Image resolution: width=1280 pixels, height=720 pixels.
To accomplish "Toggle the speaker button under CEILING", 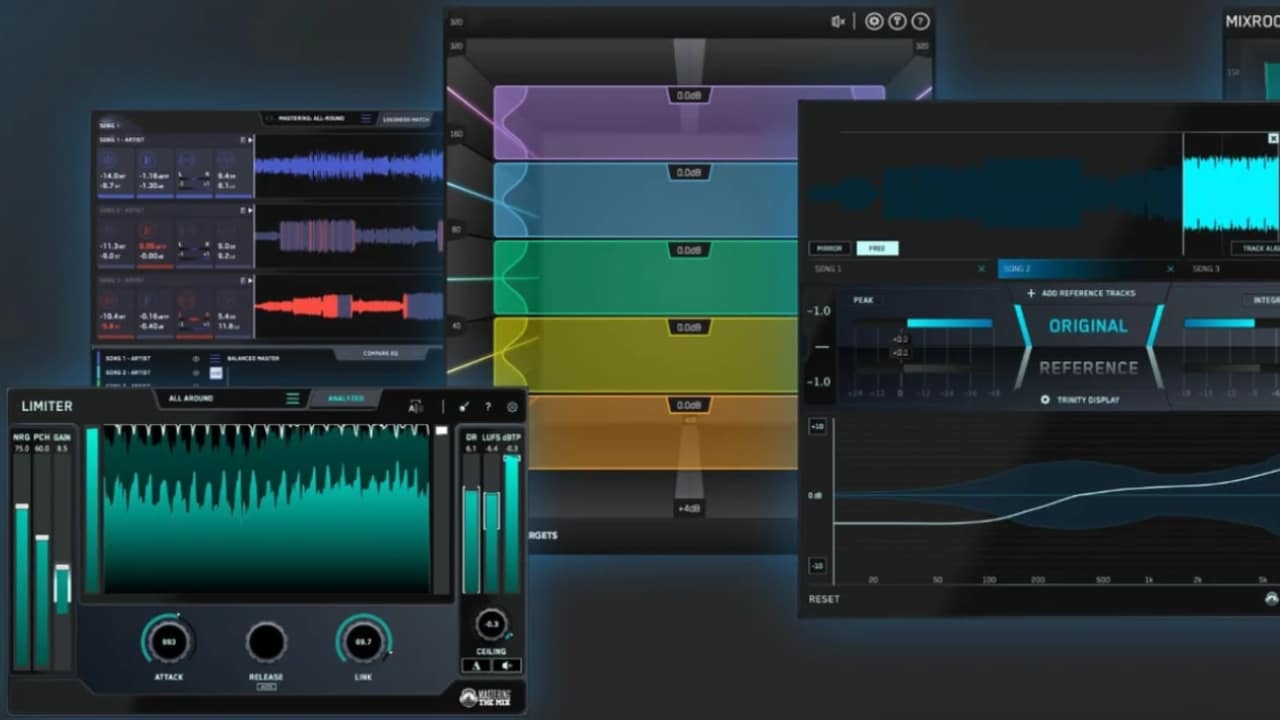I will (x=506, y=665).
